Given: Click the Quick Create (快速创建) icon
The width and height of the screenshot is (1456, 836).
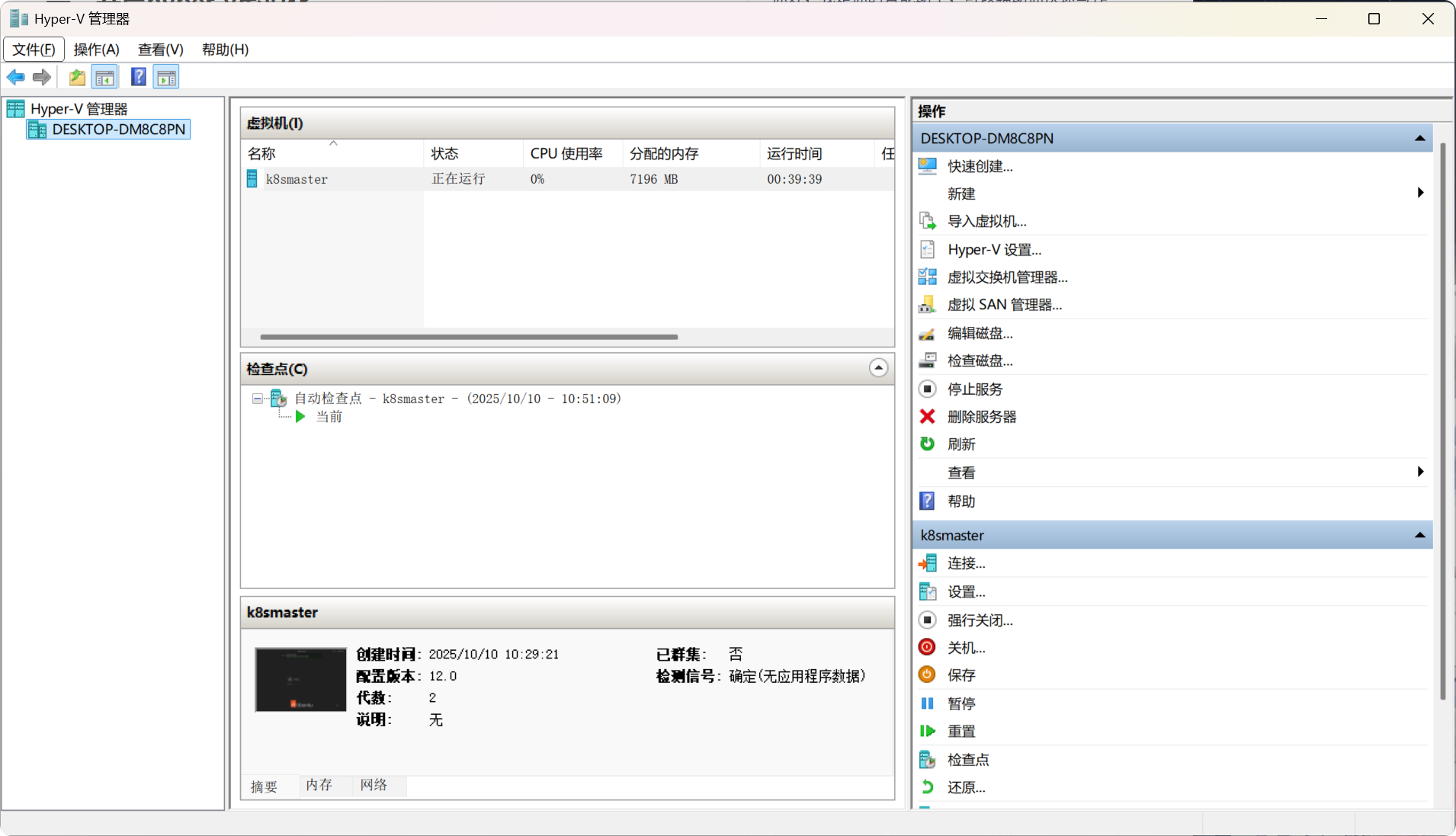Looking at the screenshot, I should 927,166.
